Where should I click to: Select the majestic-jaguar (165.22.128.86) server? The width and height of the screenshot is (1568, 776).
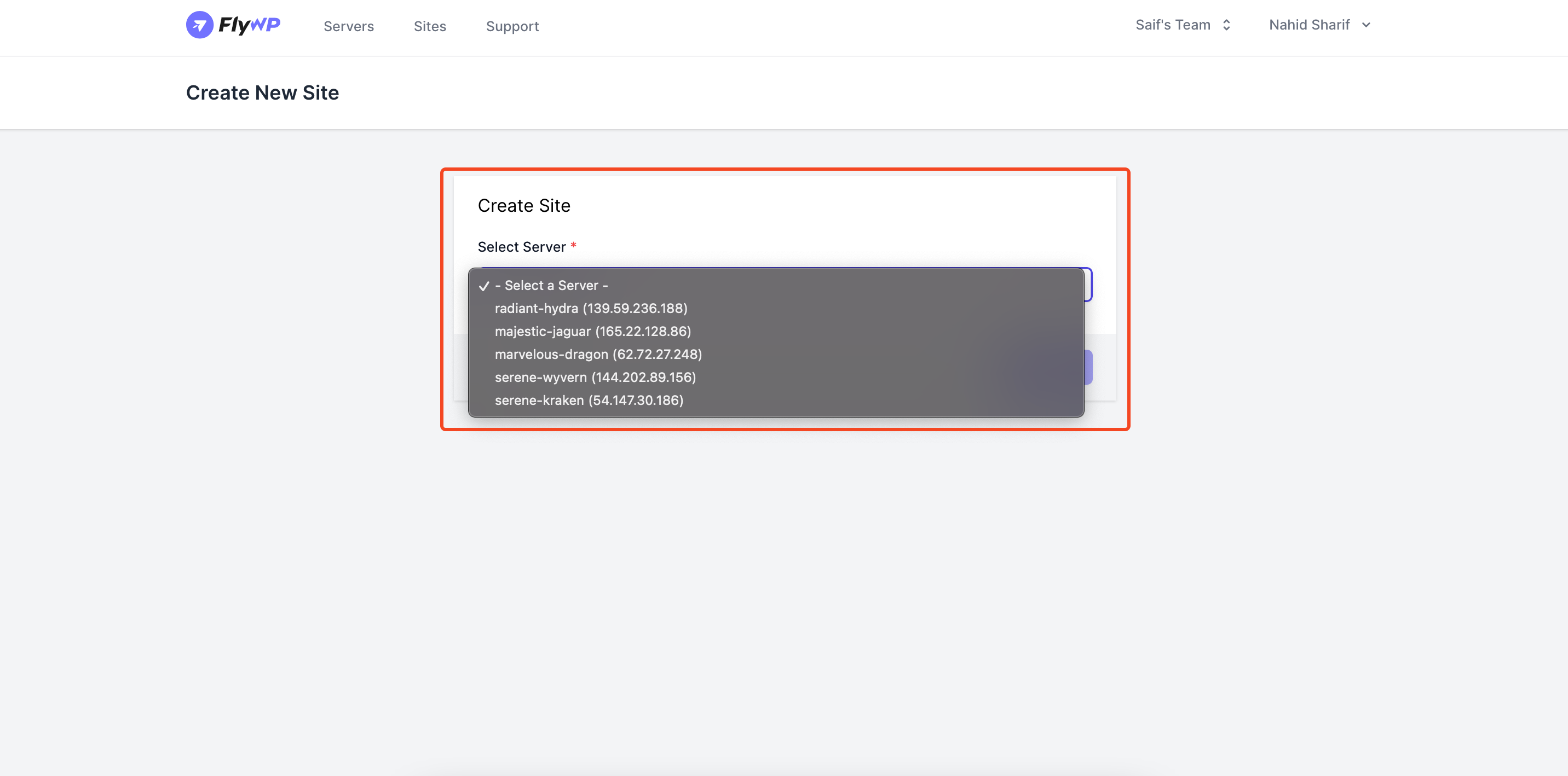coord(775,332)
